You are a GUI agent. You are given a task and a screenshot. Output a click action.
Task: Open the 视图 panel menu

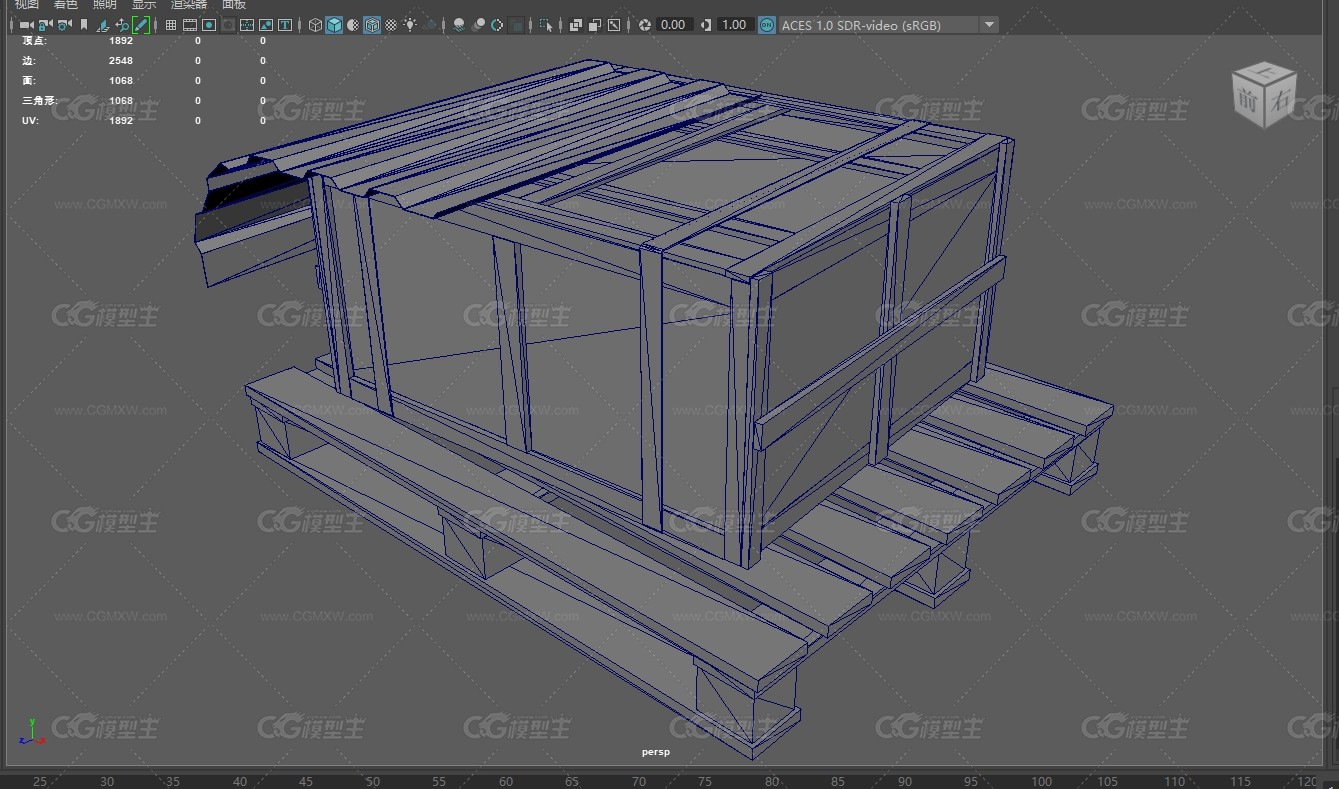pyautogui.click(x=27, y=5)
